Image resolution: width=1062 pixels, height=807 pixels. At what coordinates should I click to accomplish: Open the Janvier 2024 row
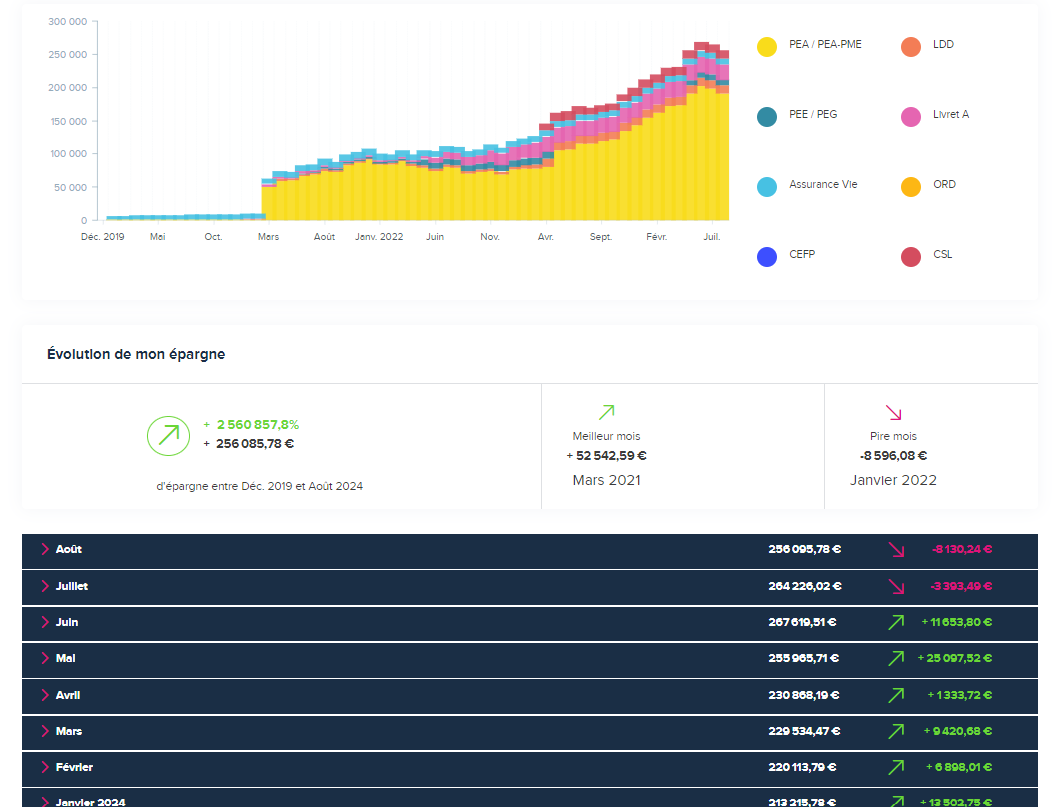pyautogui.click(x=46, y=801)
